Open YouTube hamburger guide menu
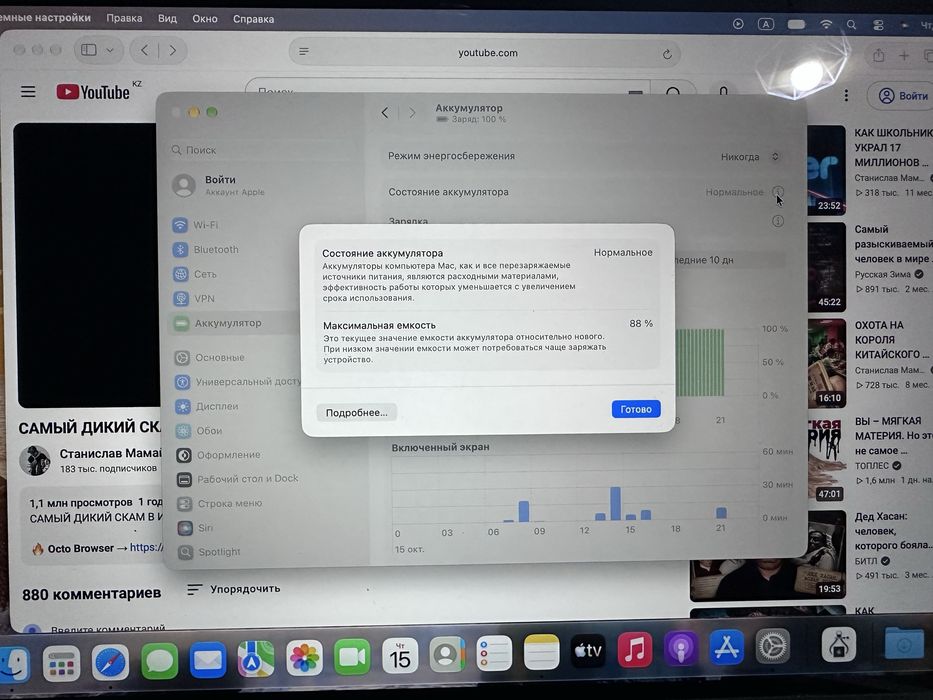The height and width of the screenshot is (700, 933). tap(28, 92)
